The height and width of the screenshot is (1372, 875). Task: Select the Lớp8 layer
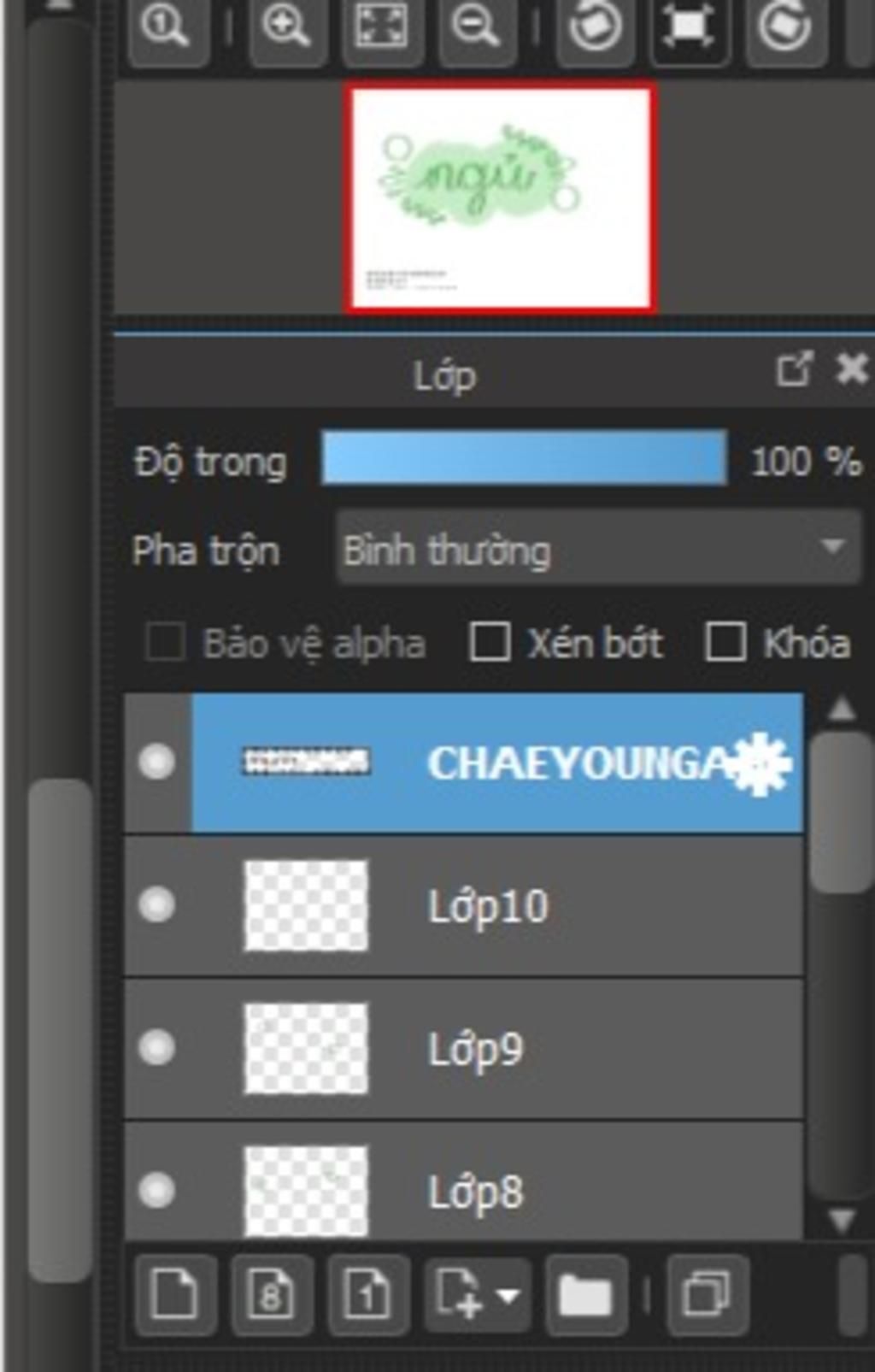click(463, 1181)
